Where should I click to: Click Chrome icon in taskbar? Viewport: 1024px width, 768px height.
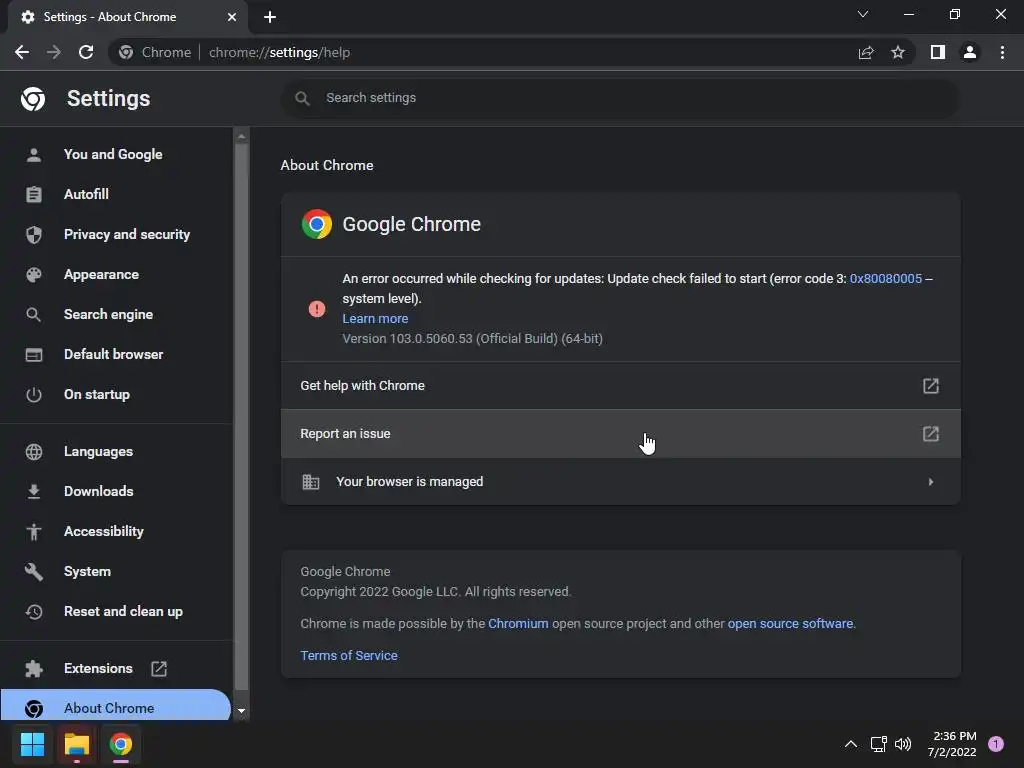pyautogui.click(x=120, y=744)
